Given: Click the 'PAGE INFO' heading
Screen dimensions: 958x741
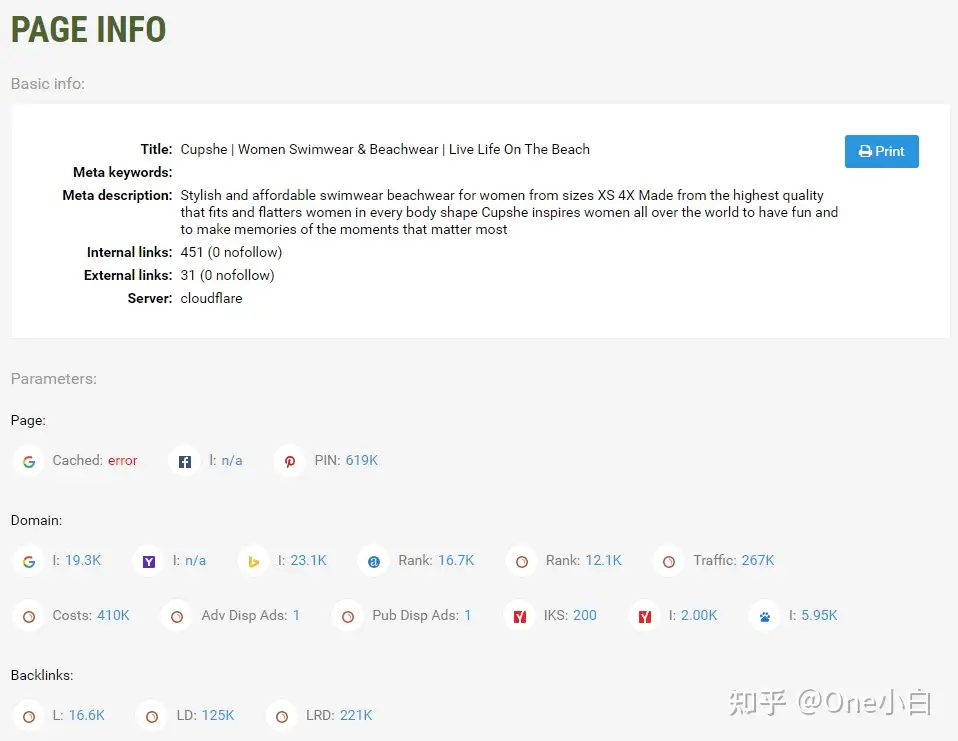Looking at the screenshot, I should pos(89,29).
